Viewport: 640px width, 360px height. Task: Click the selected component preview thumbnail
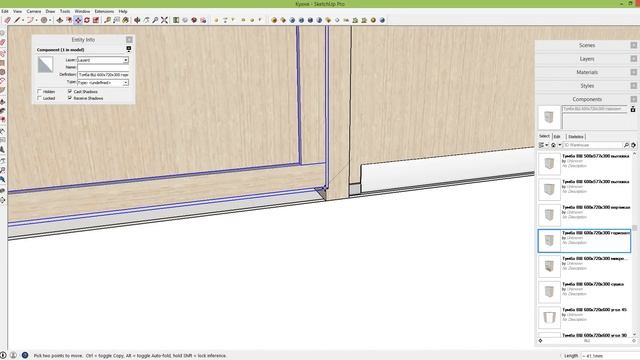pyautogui.click(x=549, y=117)
